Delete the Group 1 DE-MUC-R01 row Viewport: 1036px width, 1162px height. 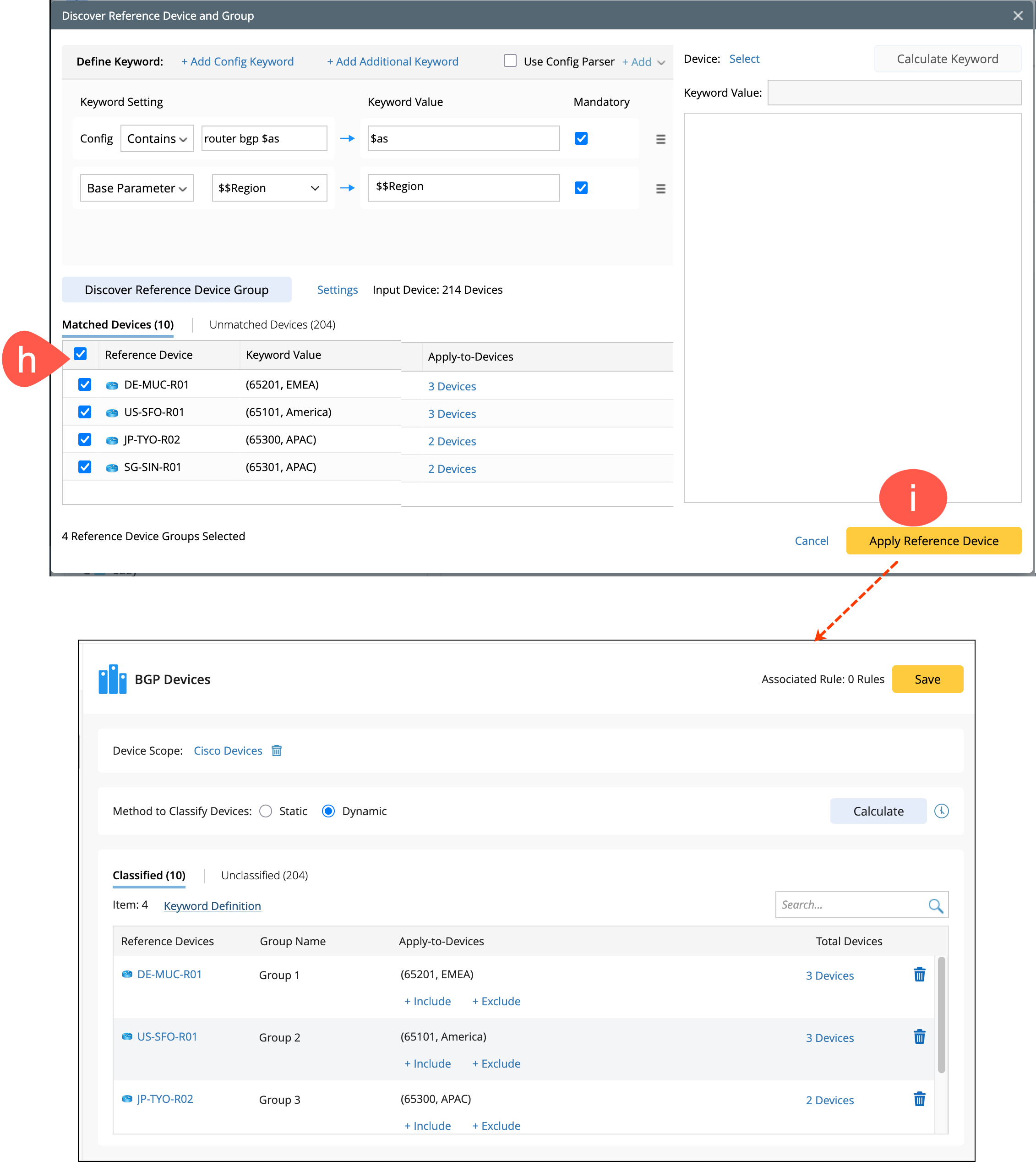(x=919, y=975)
